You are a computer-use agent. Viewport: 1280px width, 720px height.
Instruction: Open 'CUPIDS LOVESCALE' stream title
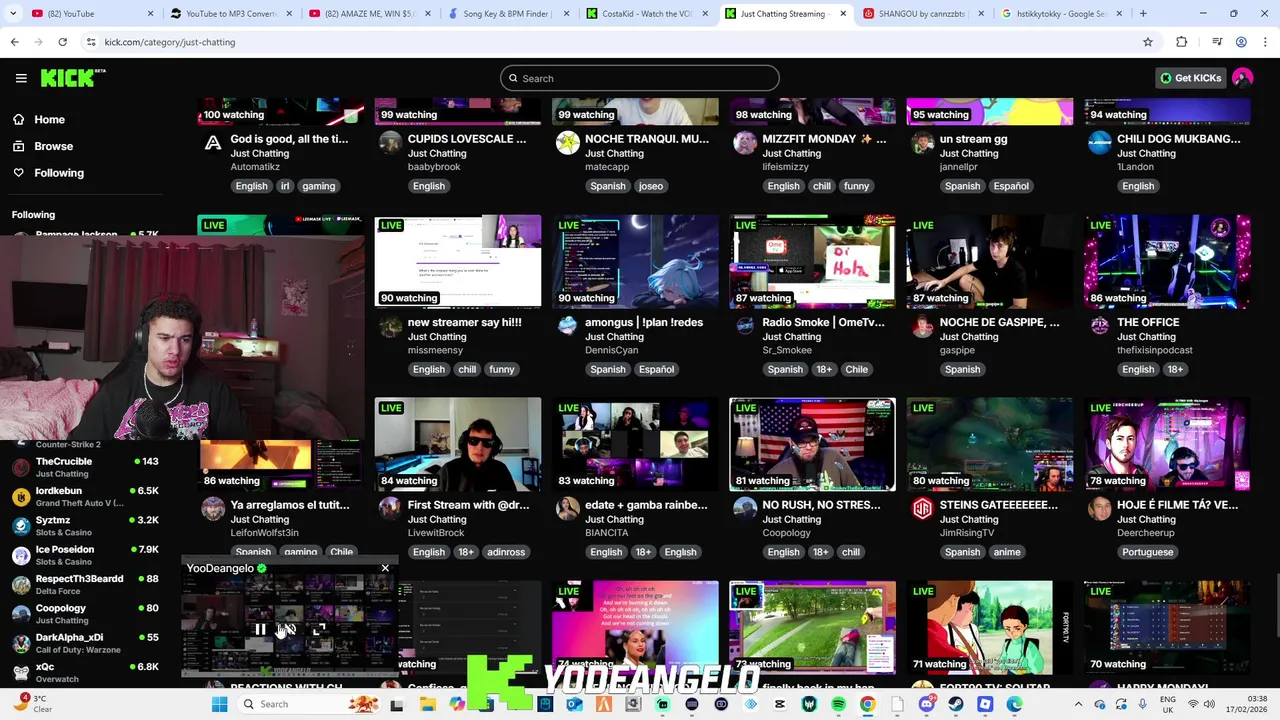click(467, 139)
